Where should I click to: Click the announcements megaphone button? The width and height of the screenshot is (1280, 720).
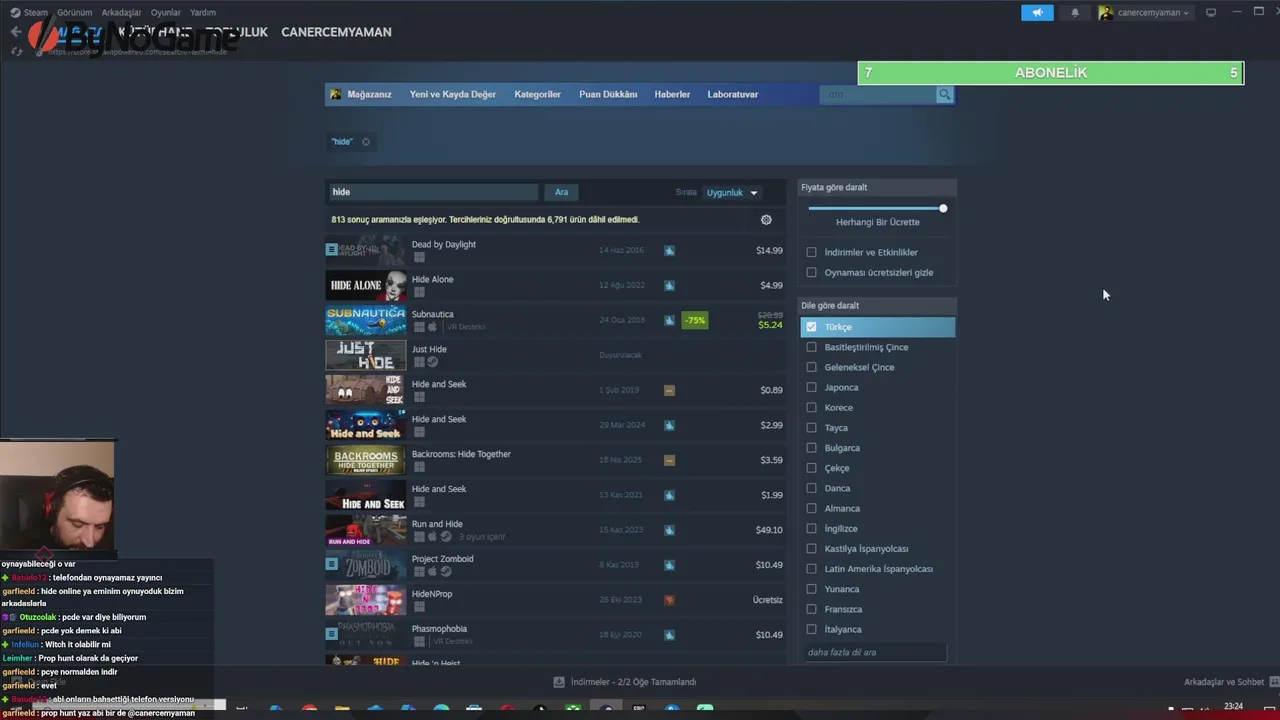(1037, 13)
